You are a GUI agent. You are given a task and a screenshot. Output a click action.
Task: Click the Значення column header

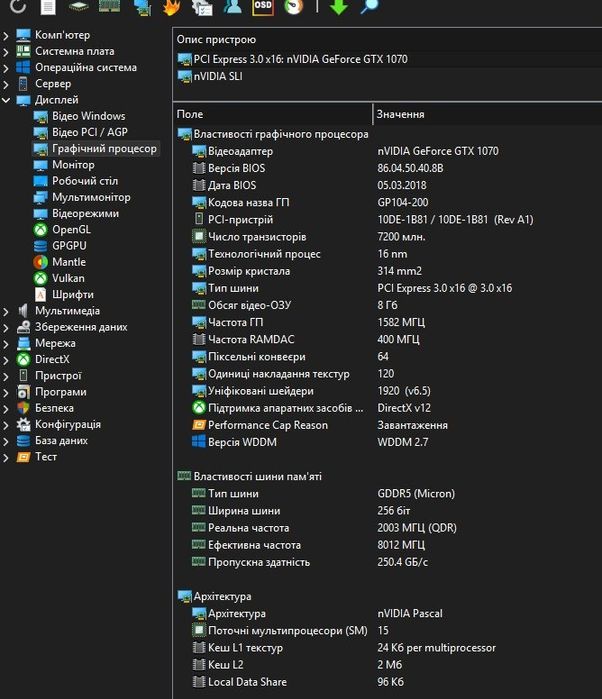coord(487,114)
